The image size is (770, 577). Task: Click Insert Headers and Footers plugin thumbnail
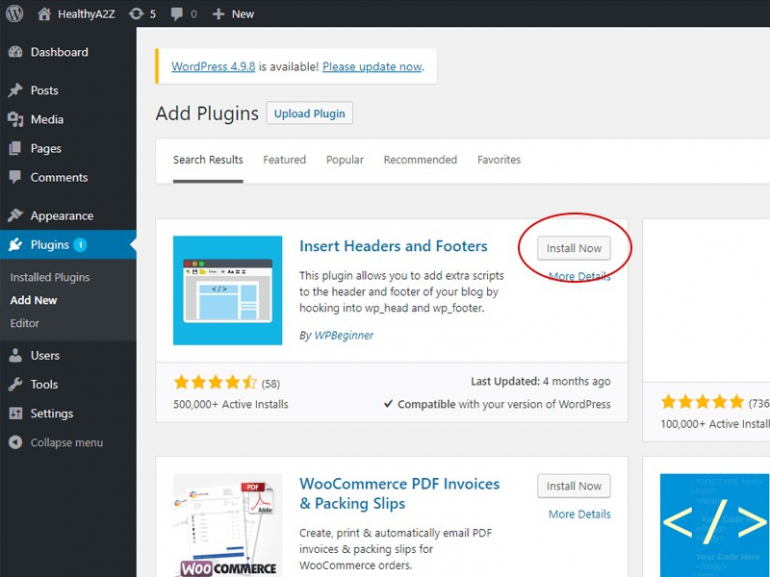point(228,290)
